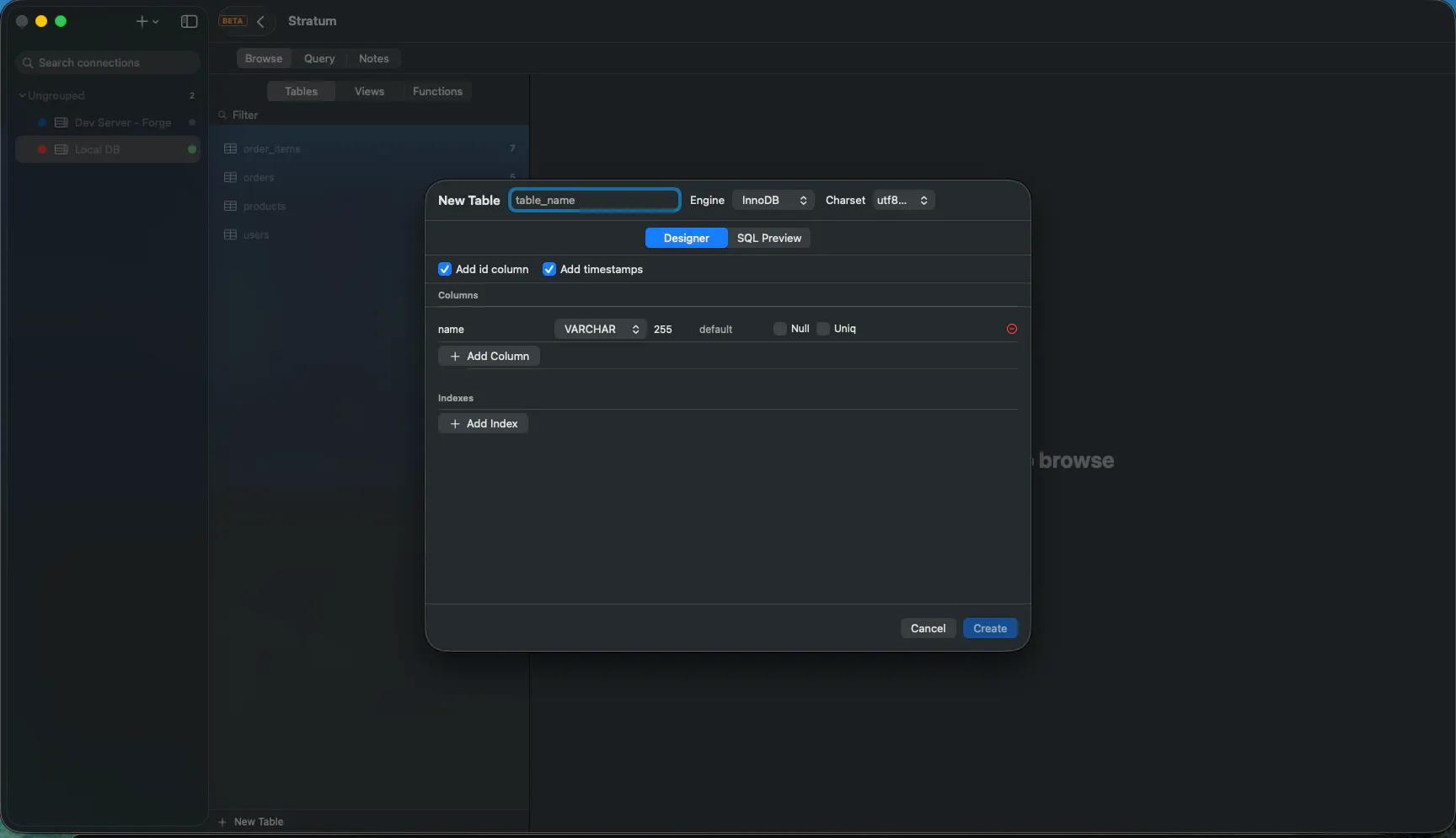Click the back chevron next to BETA
The width and height of the screenshot is (1456, 838).
tap(260, 21)
